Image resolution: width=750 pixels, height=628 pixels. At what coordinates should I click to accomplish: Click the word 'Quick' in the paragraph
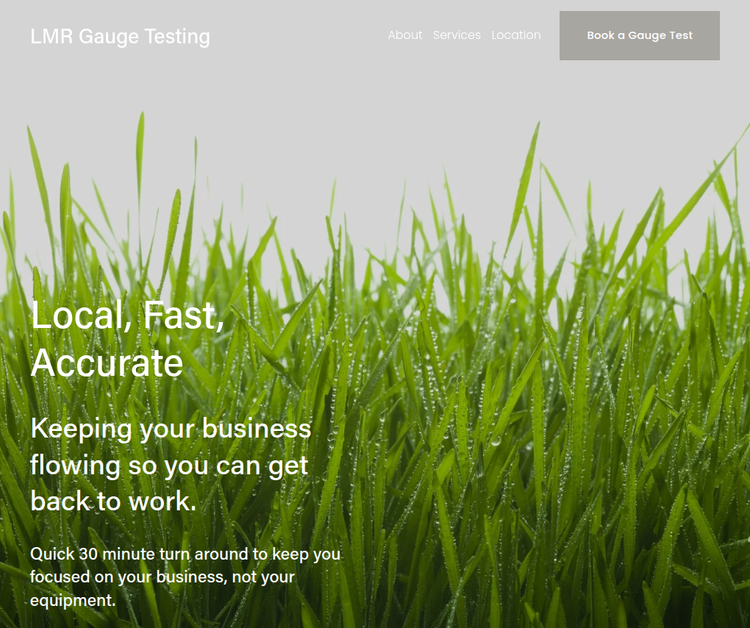coord(52,554)
